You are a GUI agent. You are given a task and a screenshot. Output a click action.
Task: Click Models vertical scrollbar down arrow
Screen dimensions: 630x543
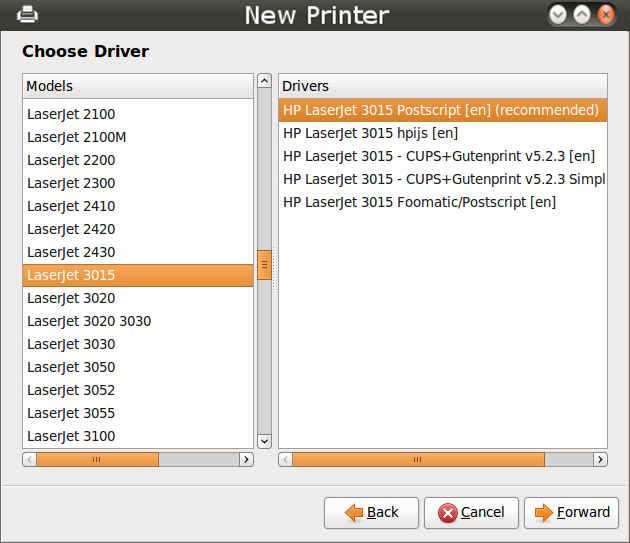(264, 441)
